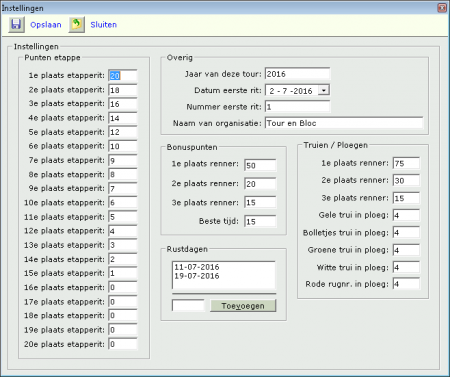The height and width of the screenshot is (377, 450).
Task: Select the 3e plaats etapperit field
Action: coord(123,104)
